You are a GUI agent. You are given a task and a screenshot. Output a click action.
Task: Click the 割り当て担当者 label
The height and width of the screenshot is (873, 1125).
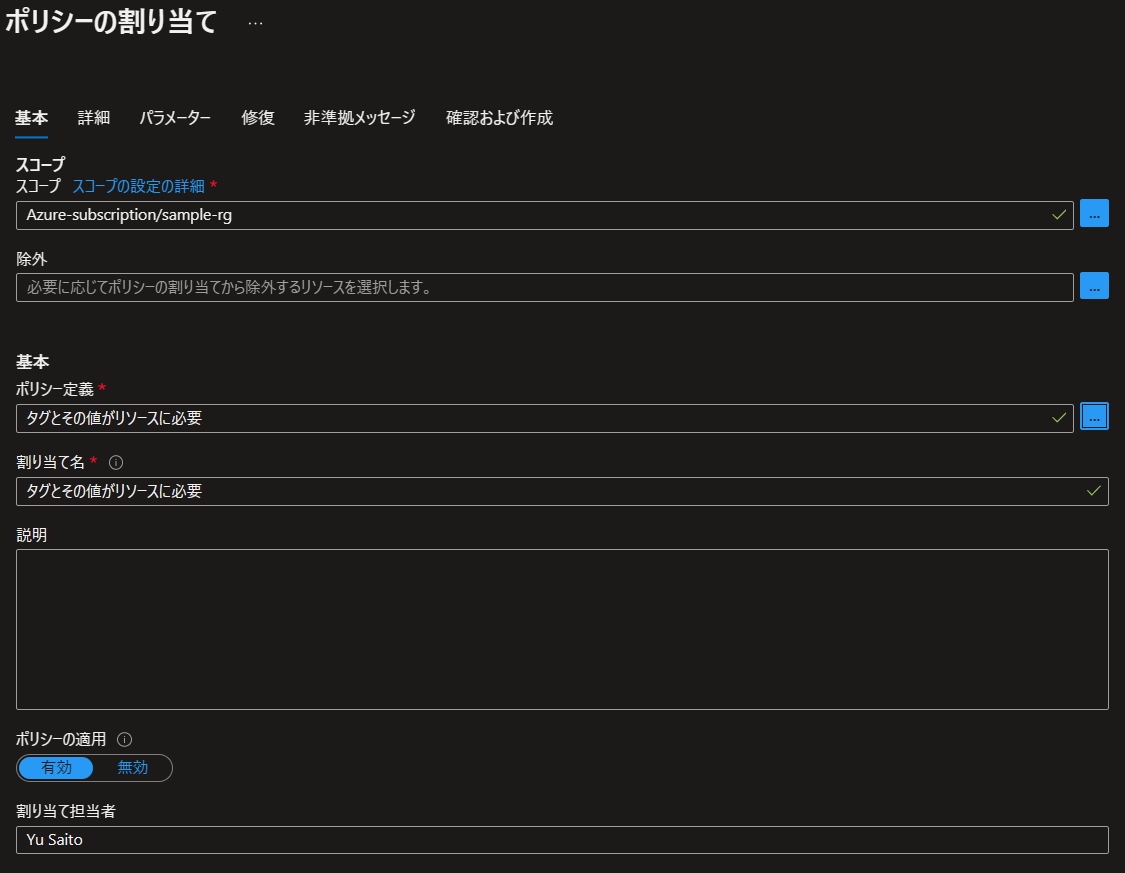[x=66, y=811]
